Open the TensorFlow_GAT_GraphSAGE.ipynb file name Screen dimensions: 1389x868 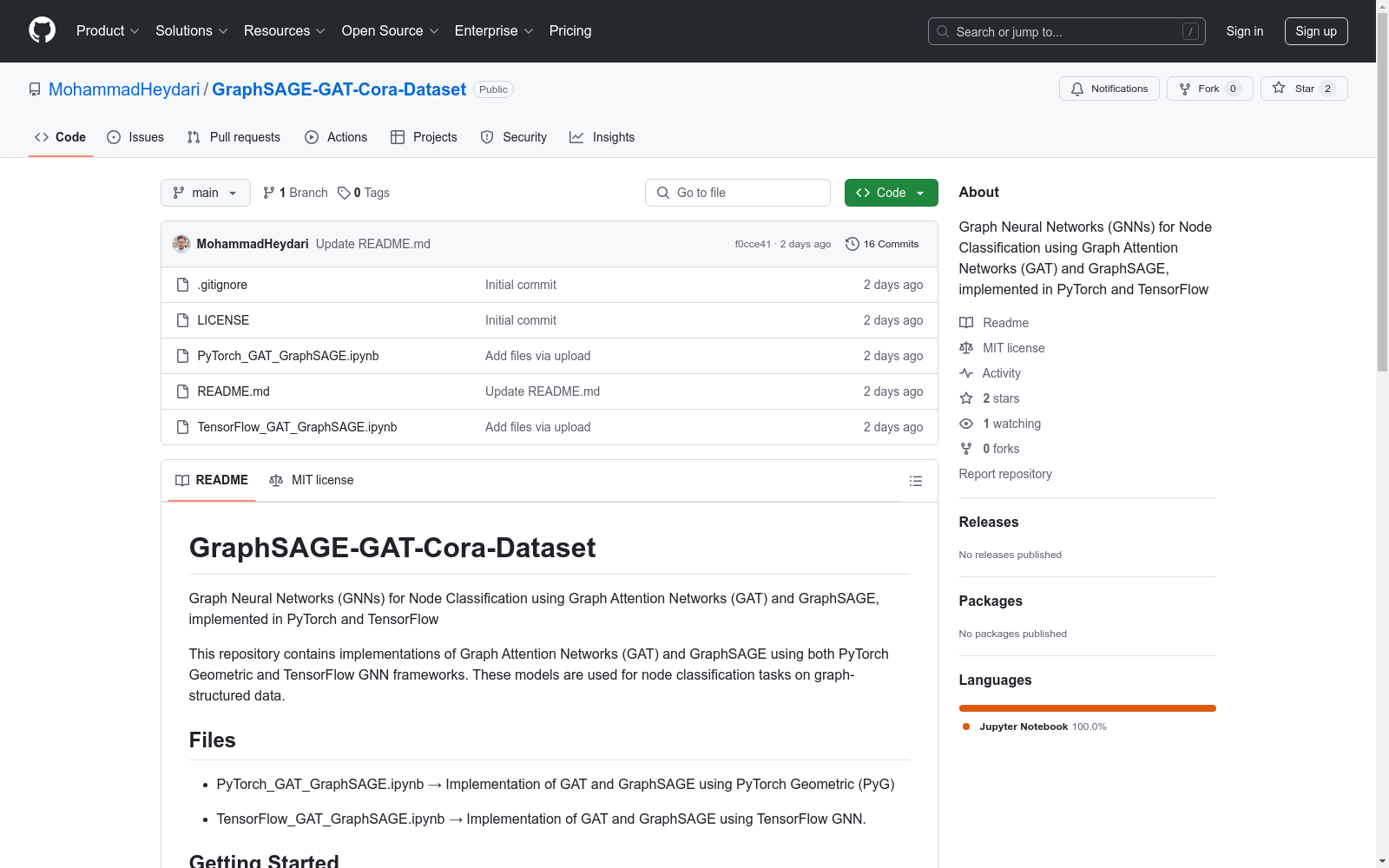pyautogui.click(x=297, y=427)
